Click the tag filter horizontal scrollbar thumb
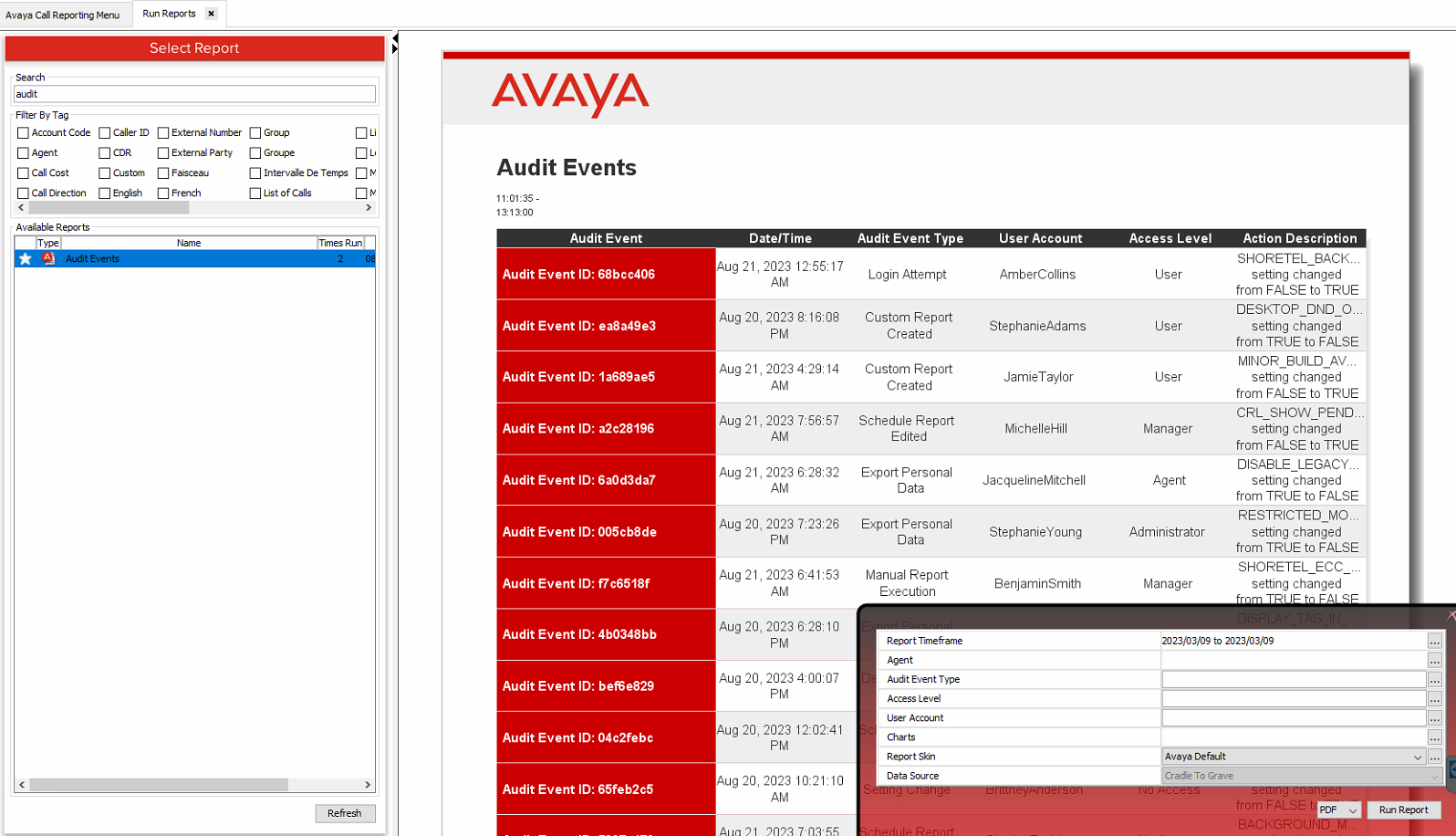1456x836 pixels. pyautogui.click(x=109, y=208)
